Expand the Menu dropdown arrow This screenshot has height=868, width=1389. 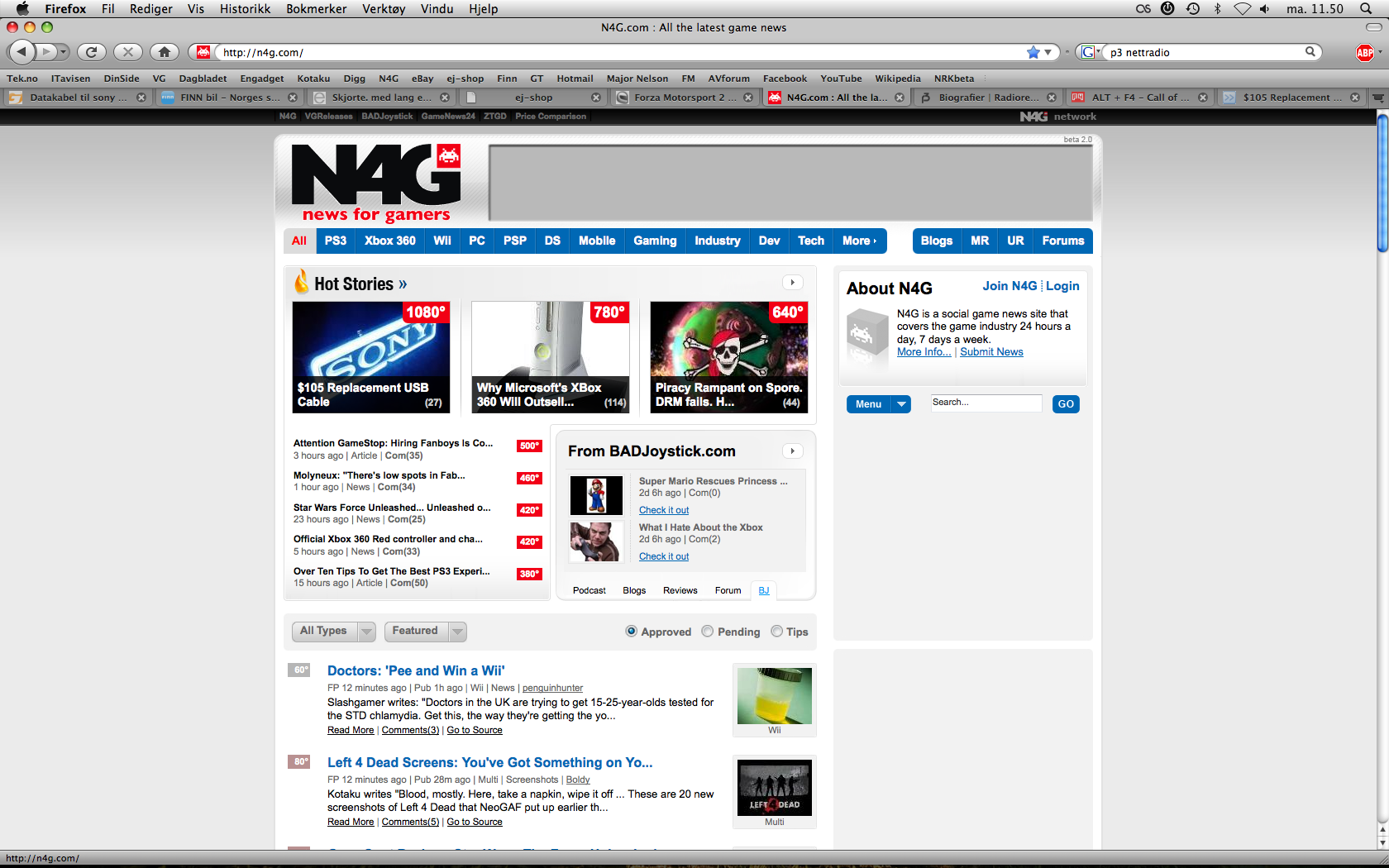tap(902, 404)
